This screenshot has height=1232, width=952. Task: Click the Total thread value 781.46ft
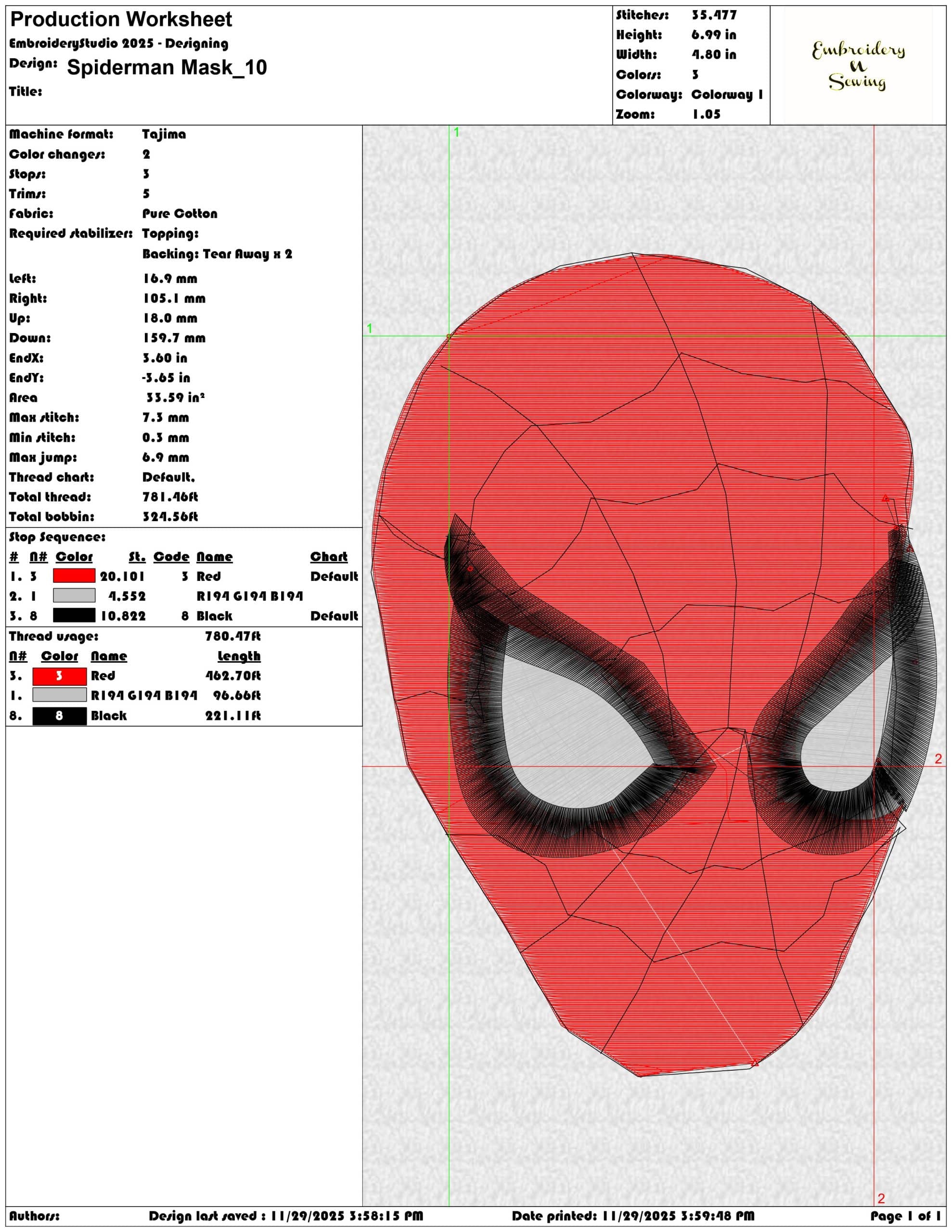[170, 497]
